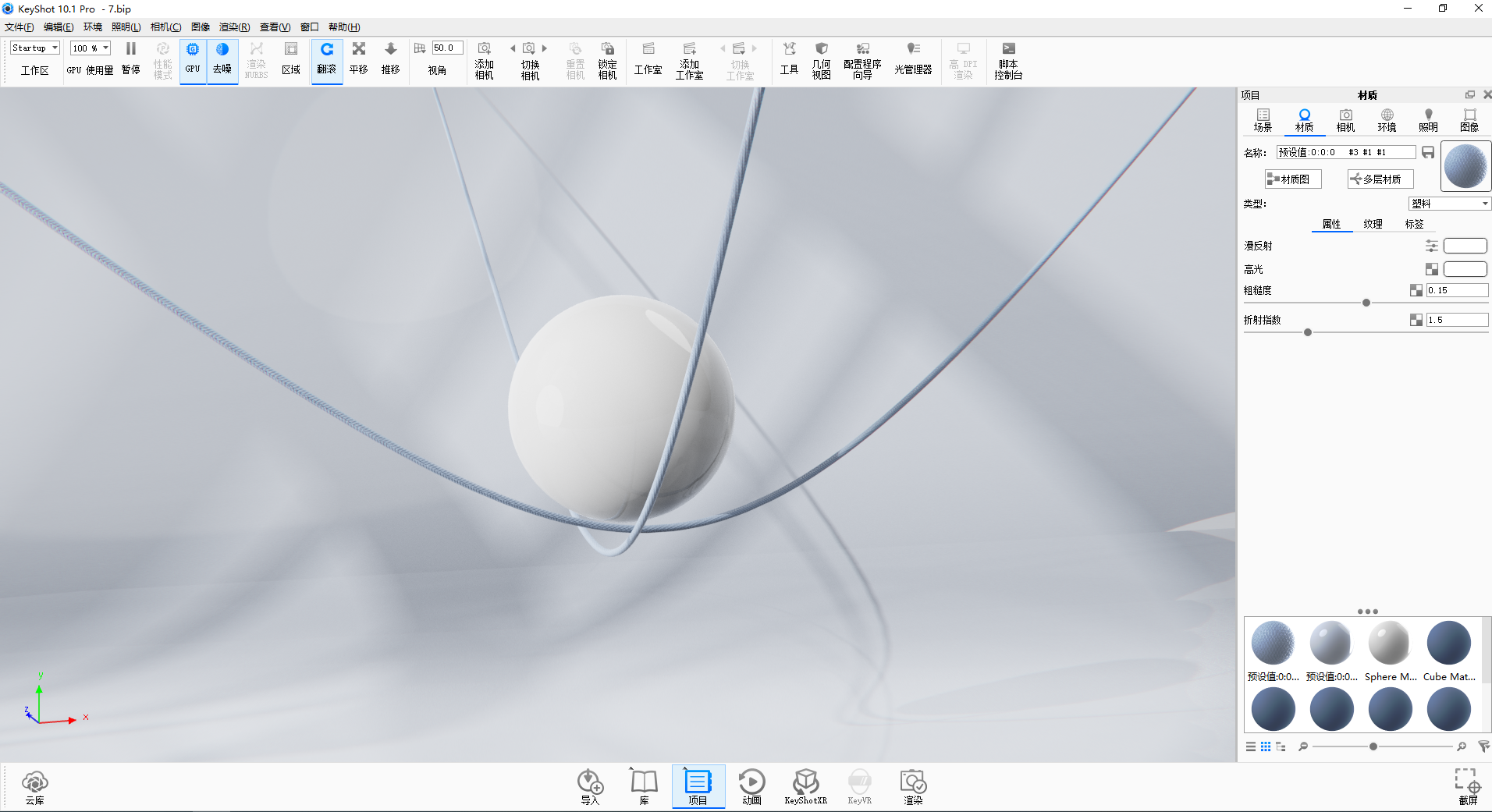1492x812 pixels.
Task: Pause rendering with 暂停 button
Action: click(x=131, y=60)
